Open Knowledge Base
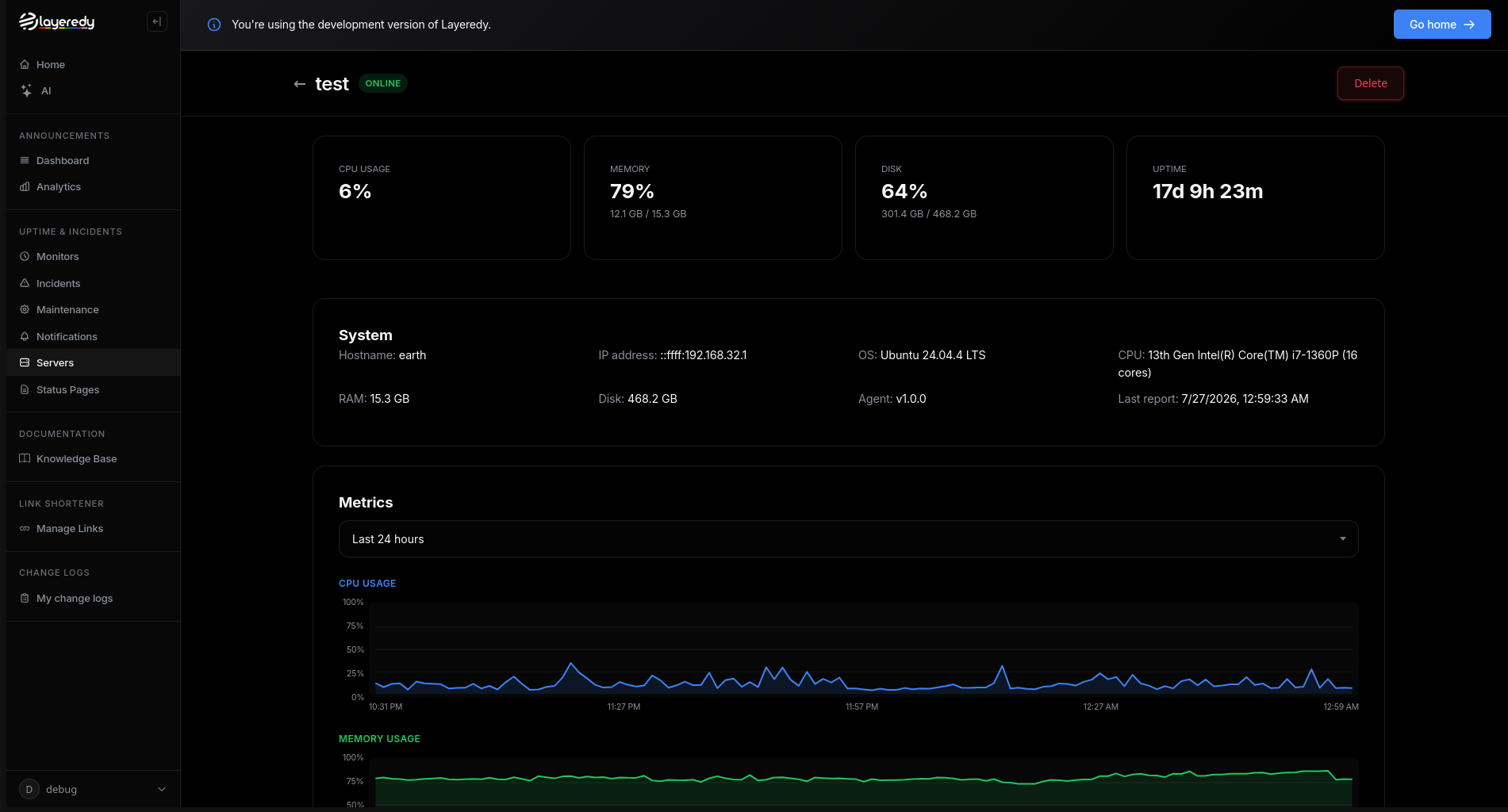The image size is (1508, 812). (94, 459)
